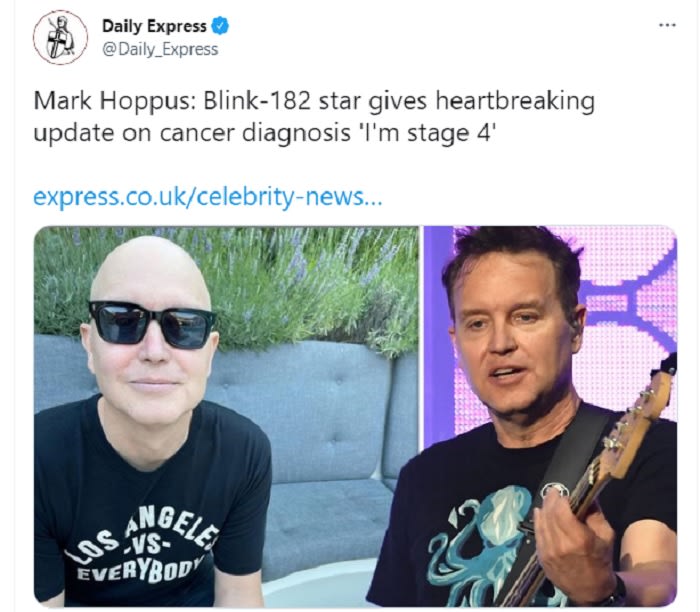Click the Daily Express display name

click(x=154, y=26)
